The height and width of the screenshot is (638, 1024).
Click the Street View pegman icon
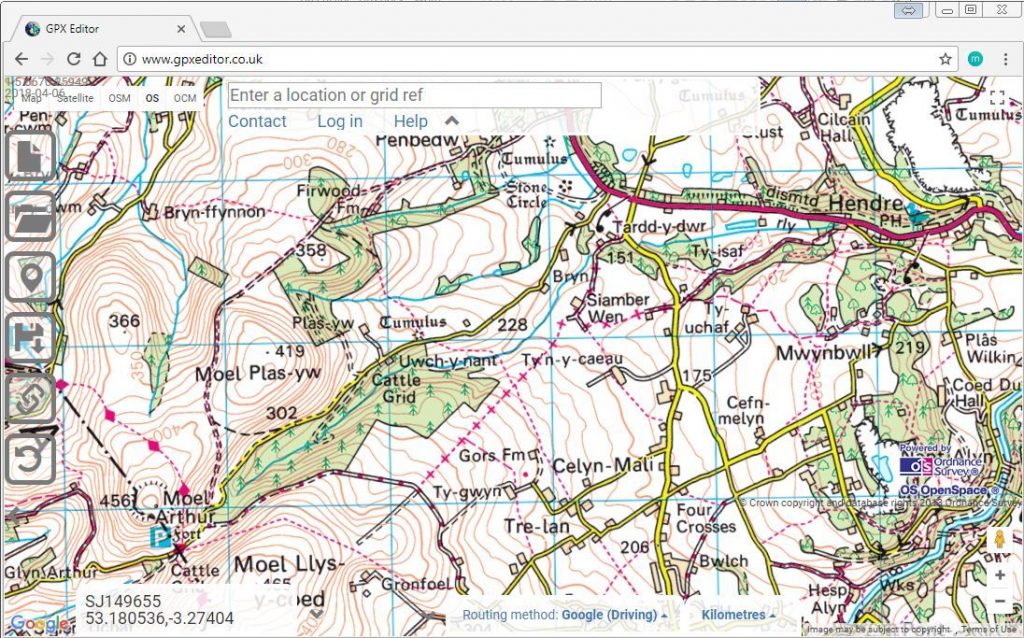coord(999,539)
